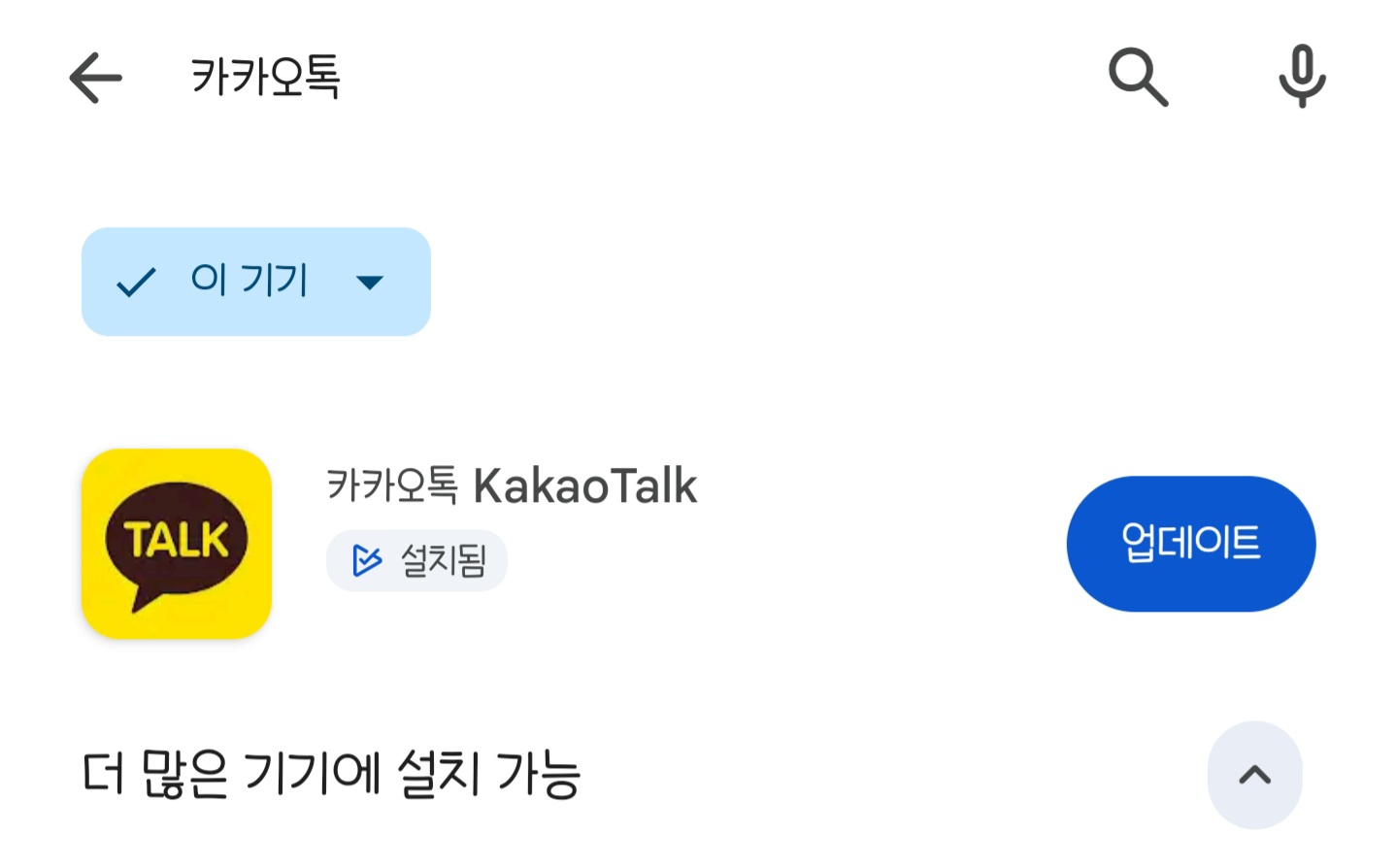
Task: Tap the back arrow to return
Action: click(94, 78)
